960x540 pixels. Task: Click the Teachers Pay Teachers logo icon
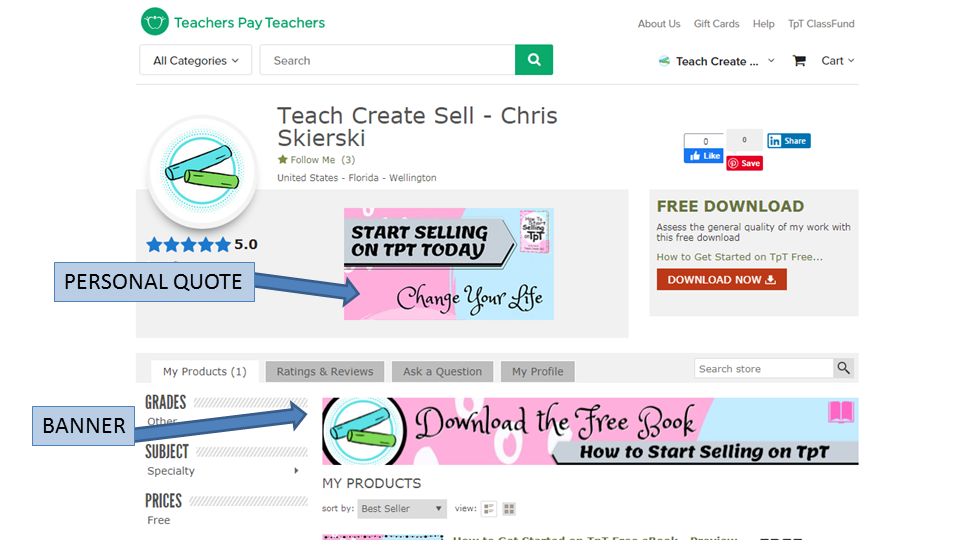click(x=154, y=22)
